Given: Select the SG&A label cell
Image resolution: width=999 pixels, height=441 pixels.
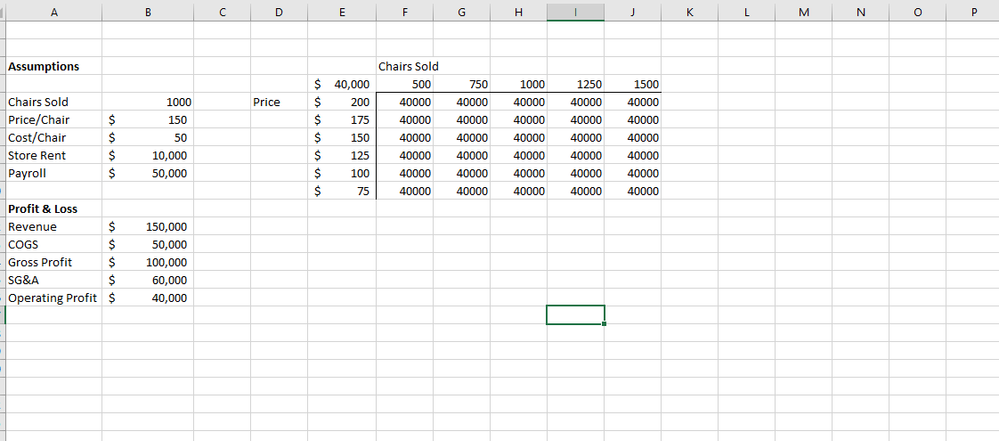Looking at the screenshot, I should [x=54, y=280].
